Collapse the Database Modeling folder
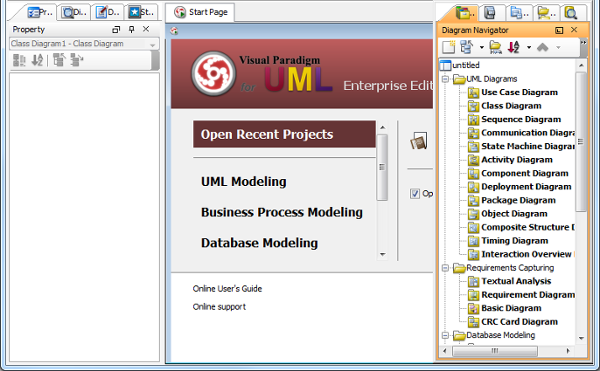This screenshot has height=371, width=600. [x=445, y=335]
